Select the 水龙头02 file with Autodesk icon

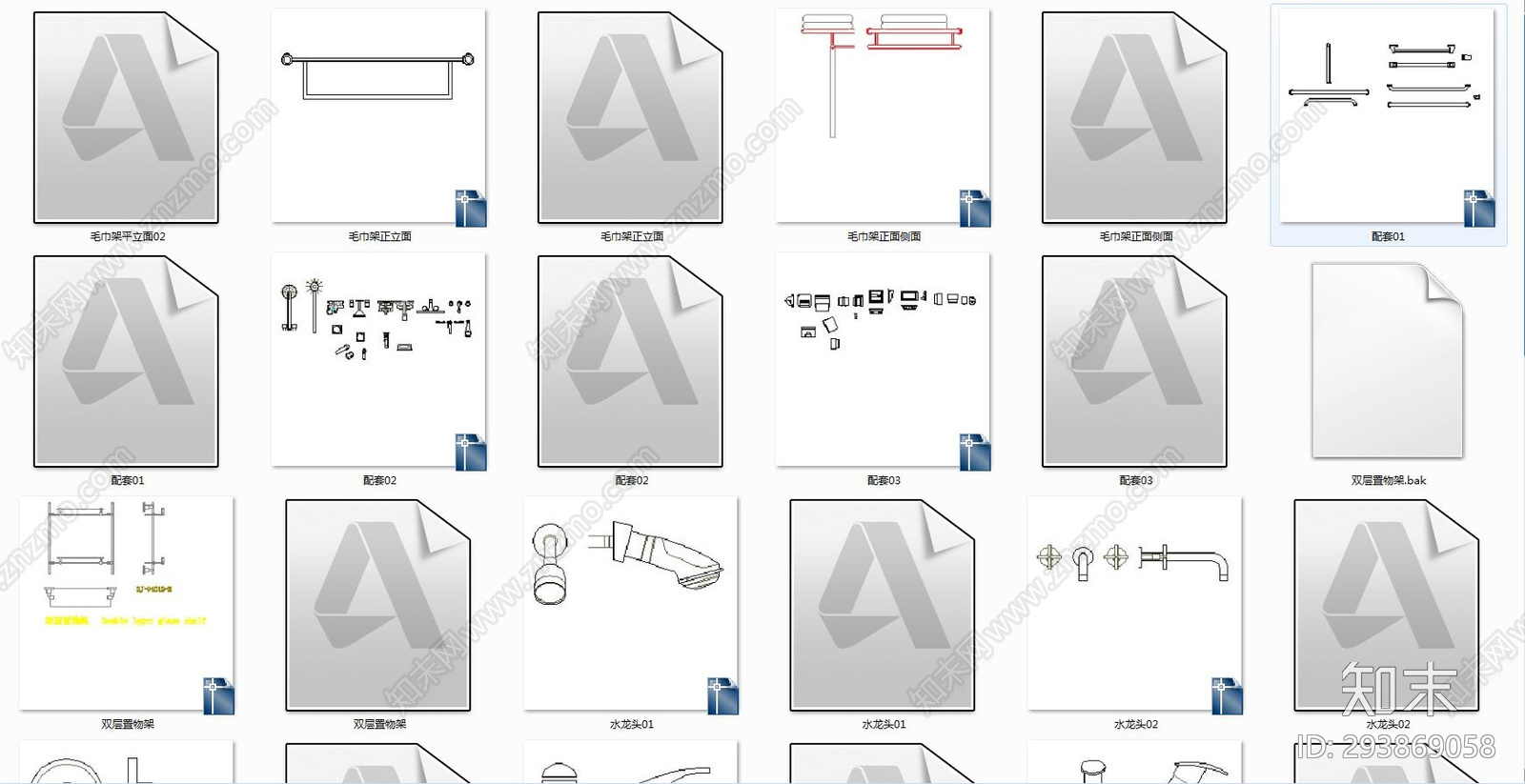pos(1387,606)
